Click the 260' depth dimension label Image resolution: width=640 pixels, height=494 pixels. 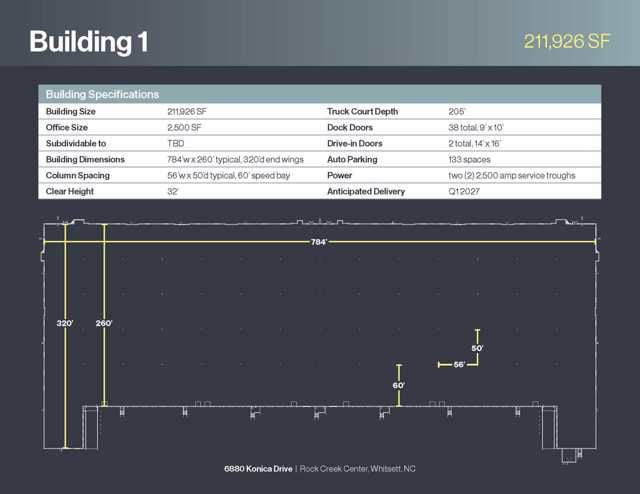[104, 323]
